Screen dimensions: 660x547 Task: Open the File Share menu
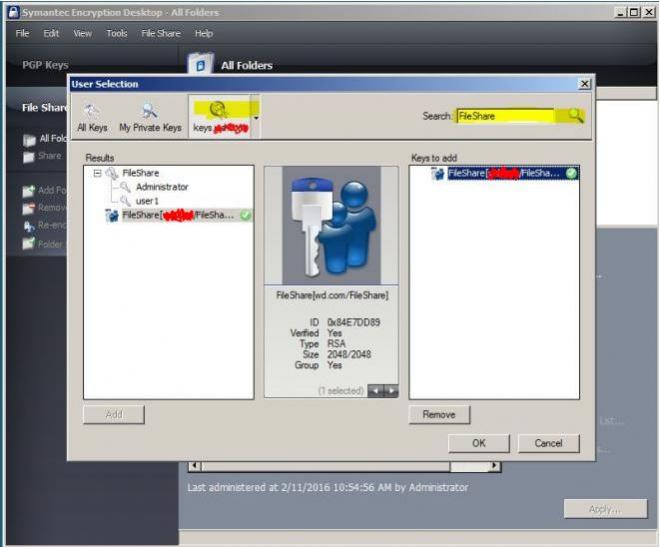click(161, 33)
